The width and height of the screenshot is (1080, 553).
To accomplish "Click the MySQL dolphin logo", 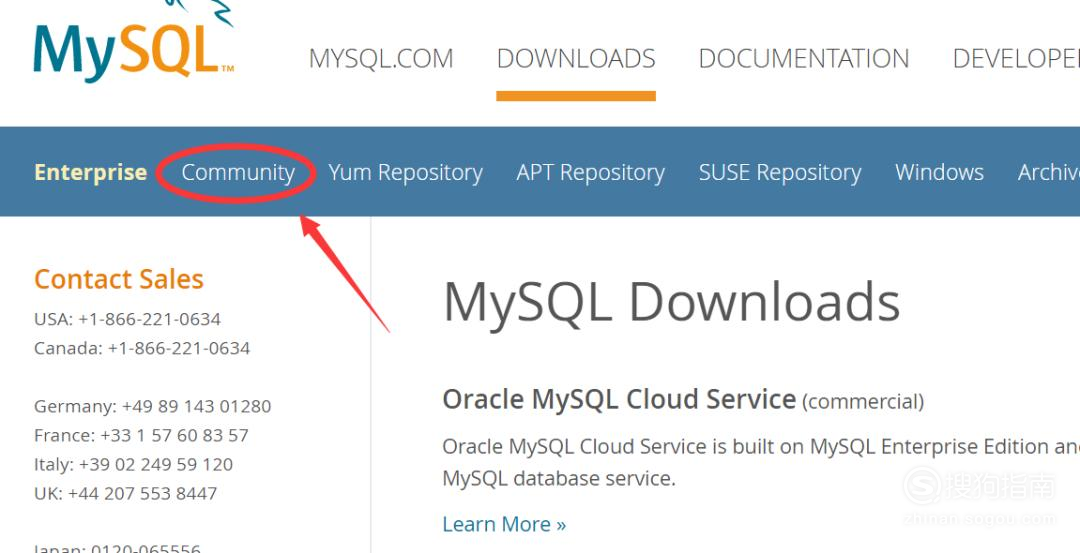I will (134, 43).
